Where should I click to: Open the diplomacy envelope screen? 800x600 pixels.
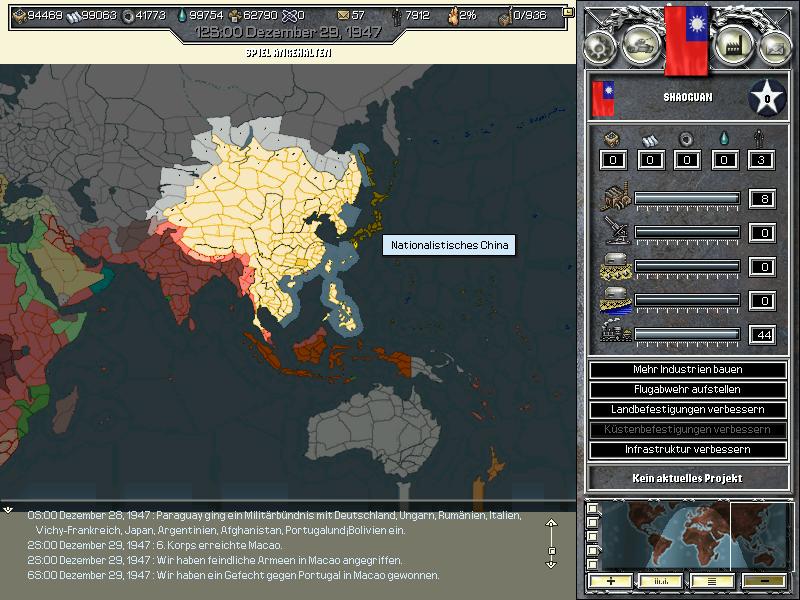775,48
